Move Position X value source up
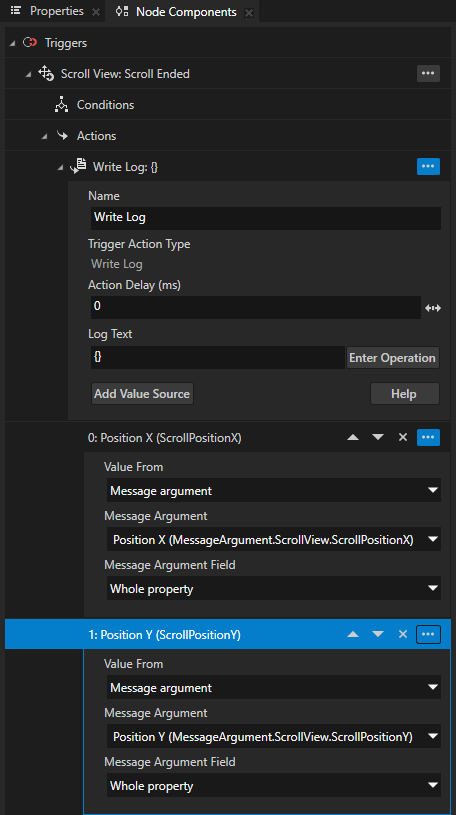This screenshot has width=456, height=815. click(353, 437)
